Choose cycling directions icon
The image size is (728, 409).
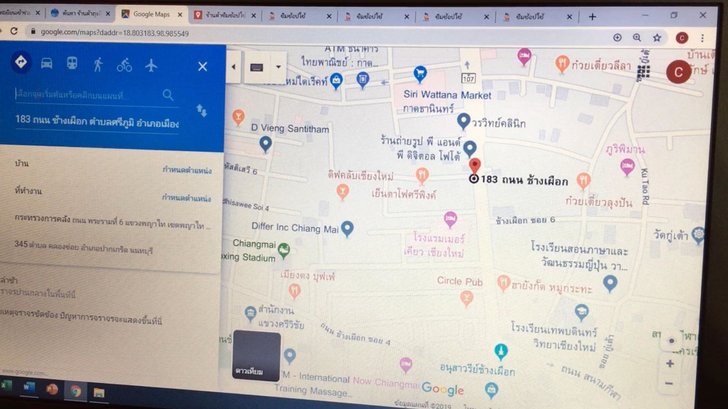pyautogui.click(x=124, y=65)
